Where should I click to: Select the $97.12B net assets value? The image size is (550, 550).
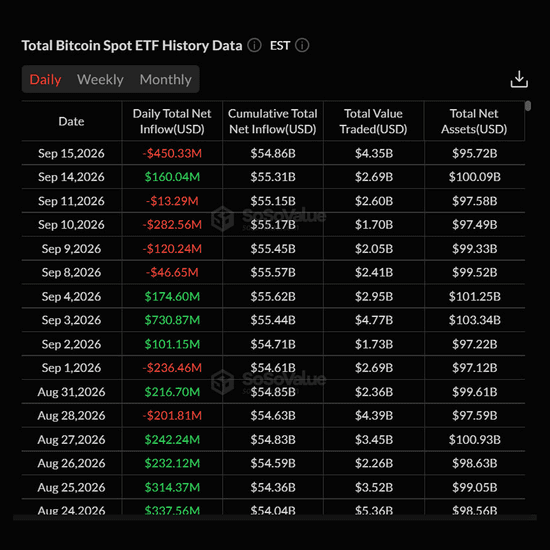pyautogui.click(x=475, y=368)
